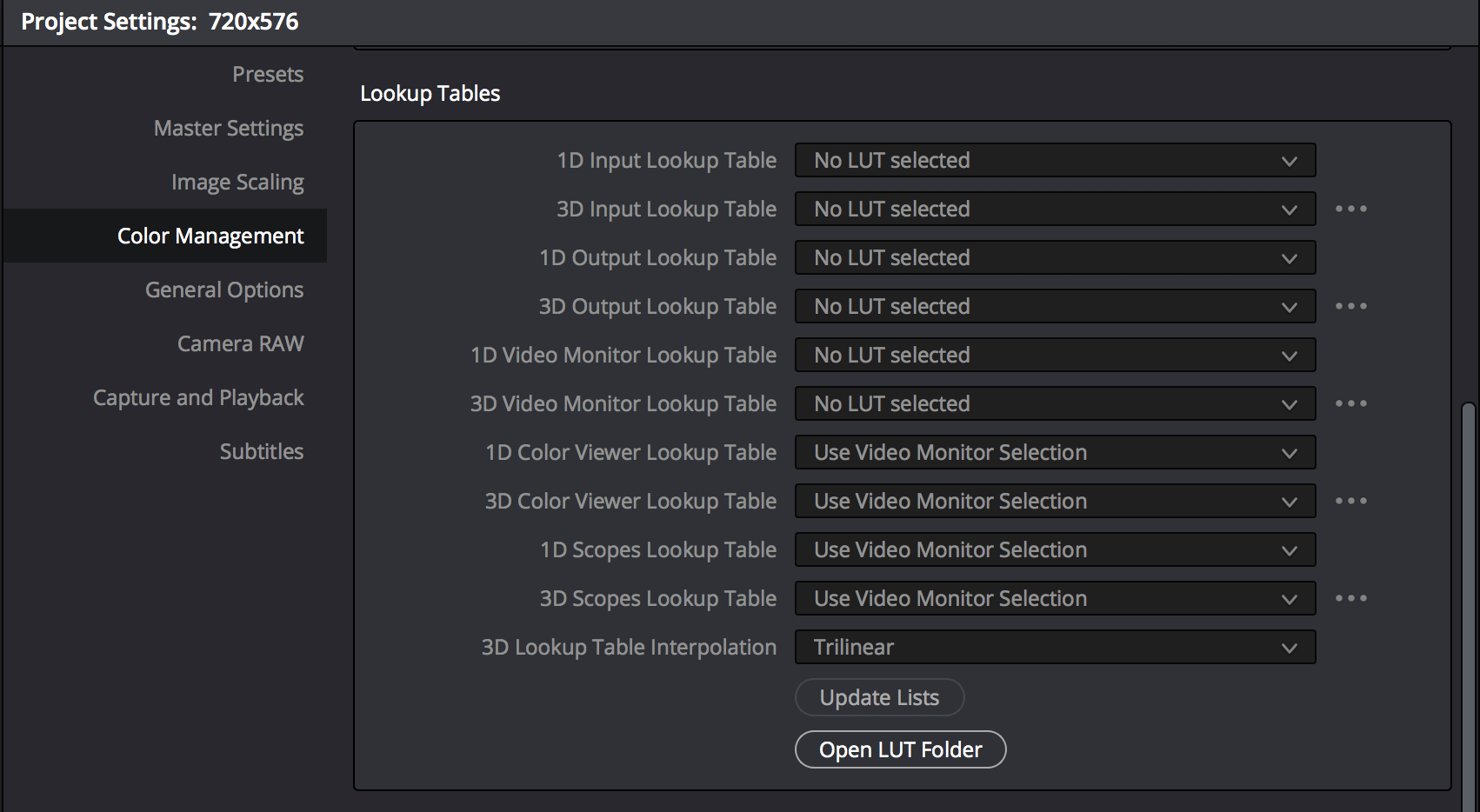Image resolution: width=1480 pixels, height=812 pixels.
Task: Open the Subtitles settings page
Action: click(x=261, y=451)
